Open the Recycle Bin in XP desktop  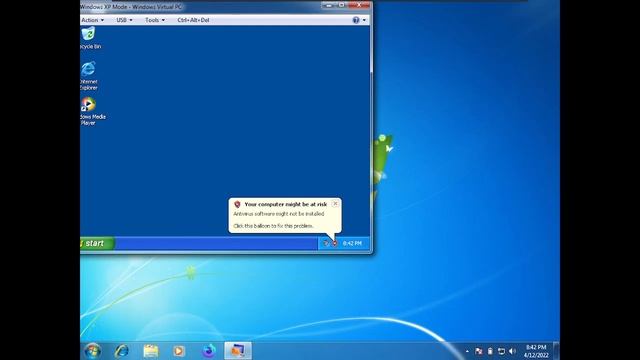coord(89,38)
